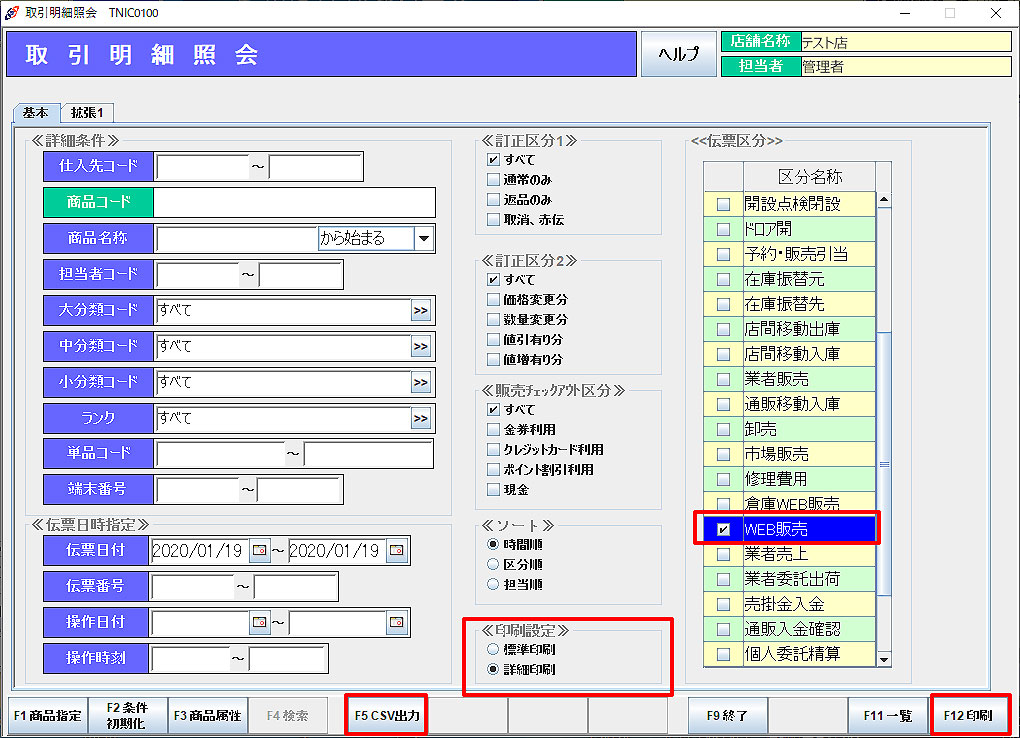This screenshot has height=738, width=1020.
Task: Click the 伝票区分 list scrollbar down arrow
Action: pos(883,658)
